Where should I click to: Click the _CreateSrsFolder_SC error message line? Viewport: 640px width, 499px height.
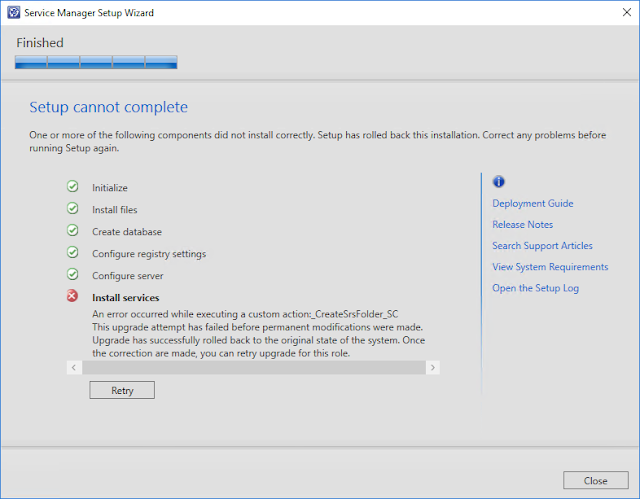[x=245, y=314]
